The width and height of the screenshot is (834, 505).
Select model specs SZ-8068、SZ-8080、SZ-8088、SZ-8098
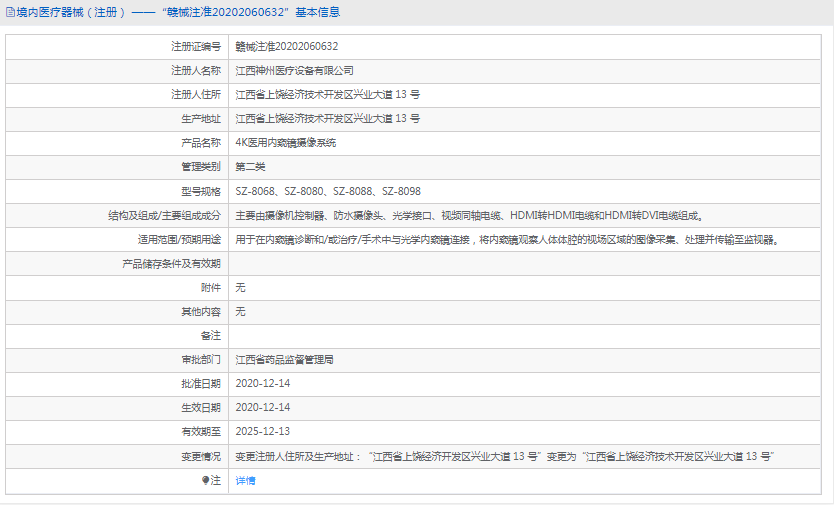pyautogui.click(x=328, y=191)
